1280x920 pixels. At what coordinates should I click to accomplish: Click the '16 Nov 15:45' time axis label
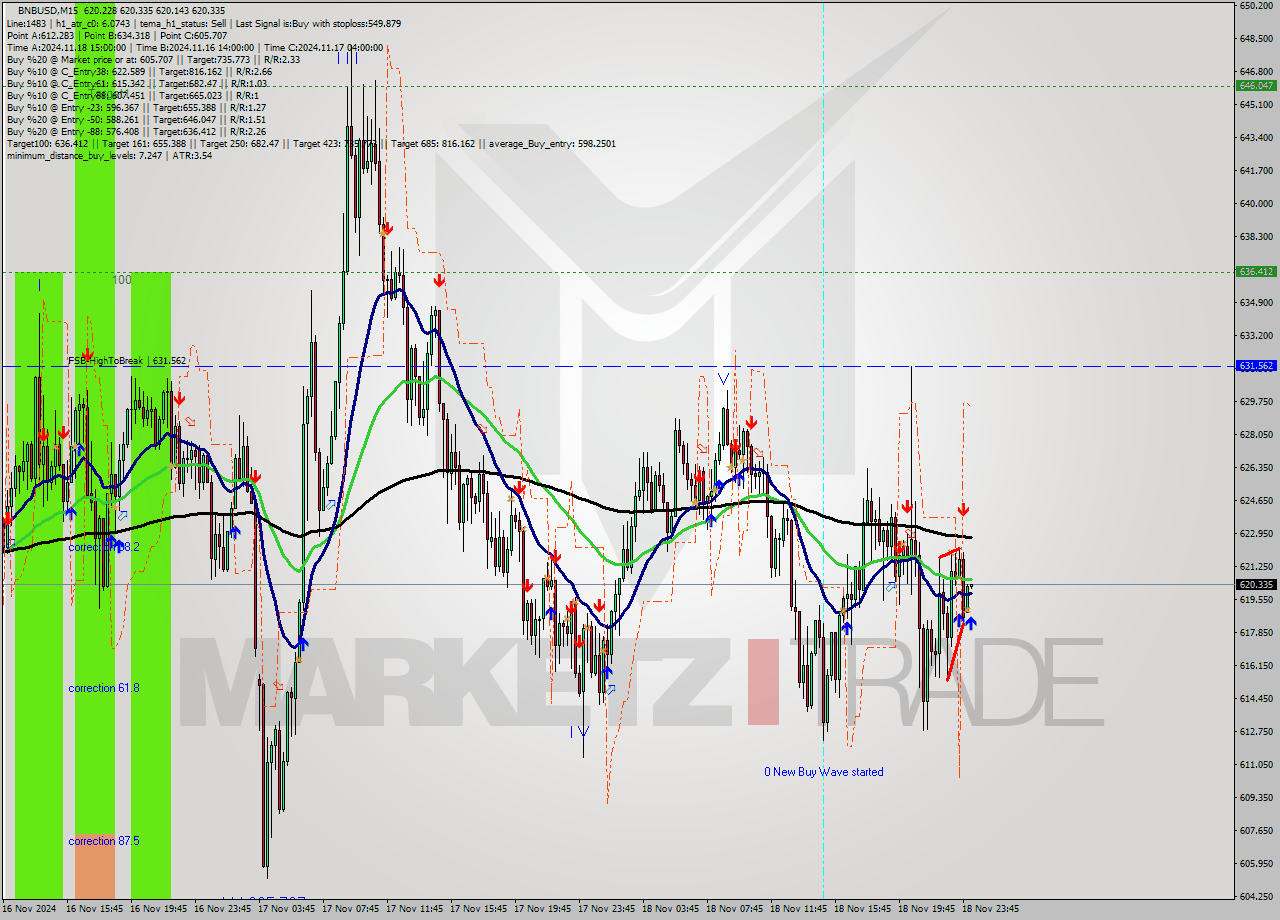click(93, 909)
